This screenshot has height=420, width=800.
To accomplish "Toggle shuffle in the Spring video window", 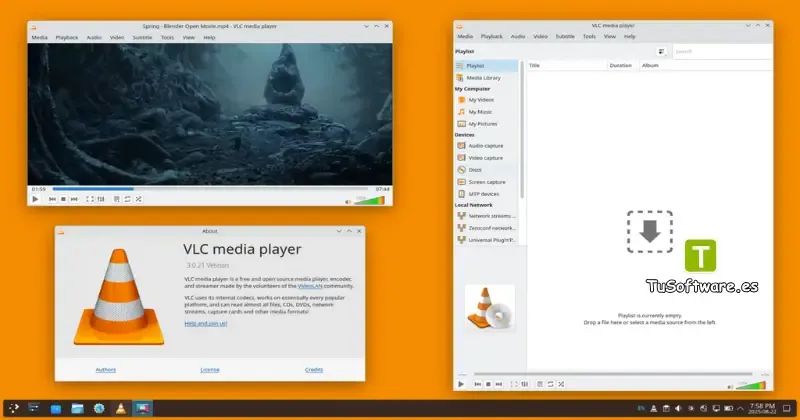I will point(139,199).
